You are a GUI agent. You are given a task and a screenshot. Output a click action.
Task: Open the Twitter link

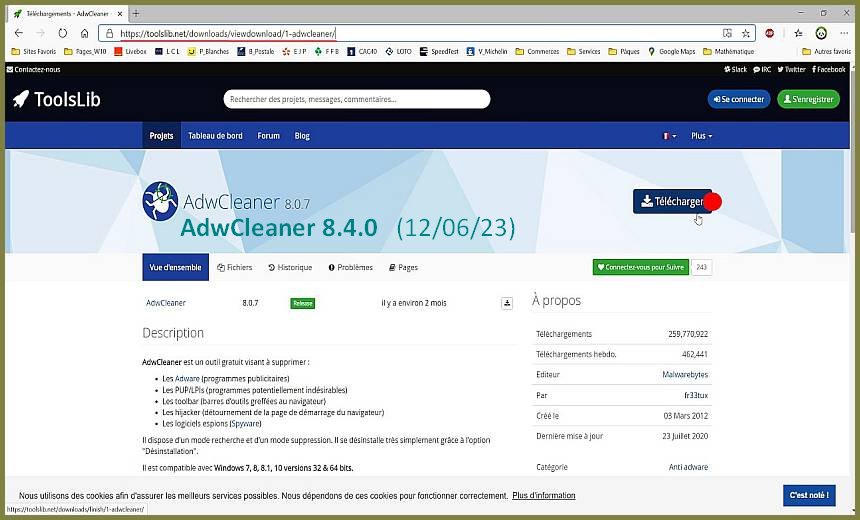(791, 69)
